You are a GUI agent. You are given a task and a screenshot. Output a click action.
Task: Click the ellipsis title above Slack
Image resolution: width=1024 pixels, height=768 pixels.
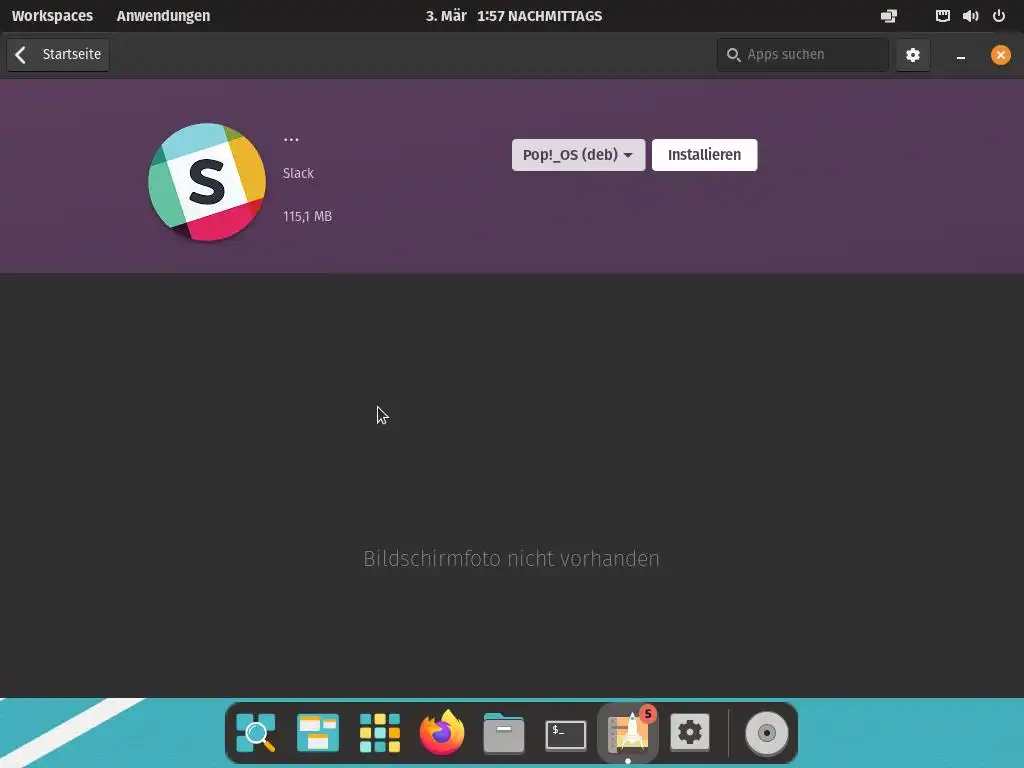pyautogui.click(x=291, y=139)
